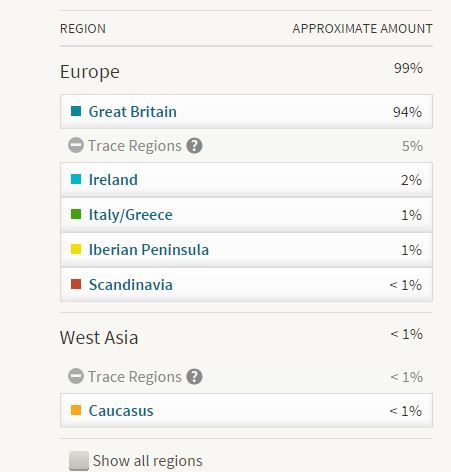Click the West Asia heading
451x472 pixels.
click(99, 337)
